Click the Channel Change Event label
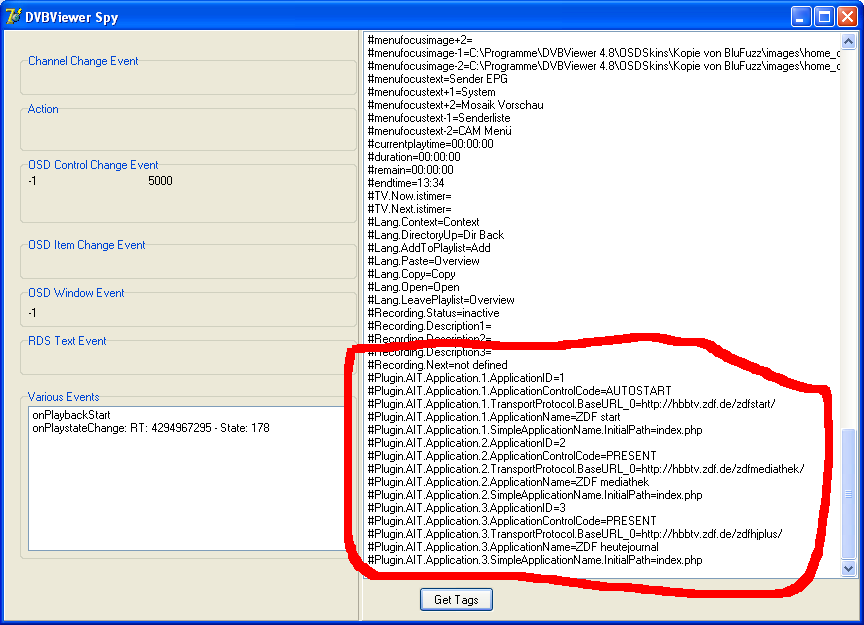The height and width of the screenshot is (625, 864). tap(83, 61)
